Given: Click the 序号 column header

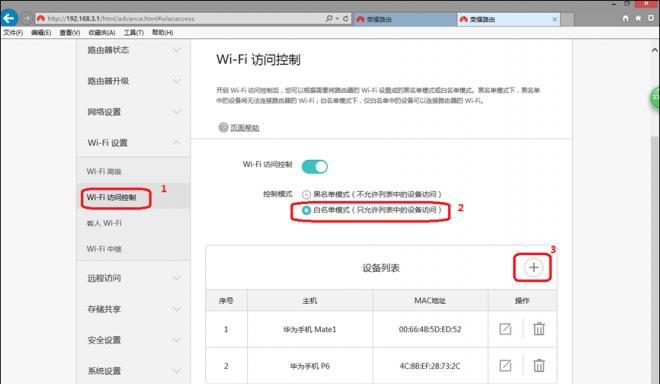Looking at the screenshot, I should click(x=226, y=301).
